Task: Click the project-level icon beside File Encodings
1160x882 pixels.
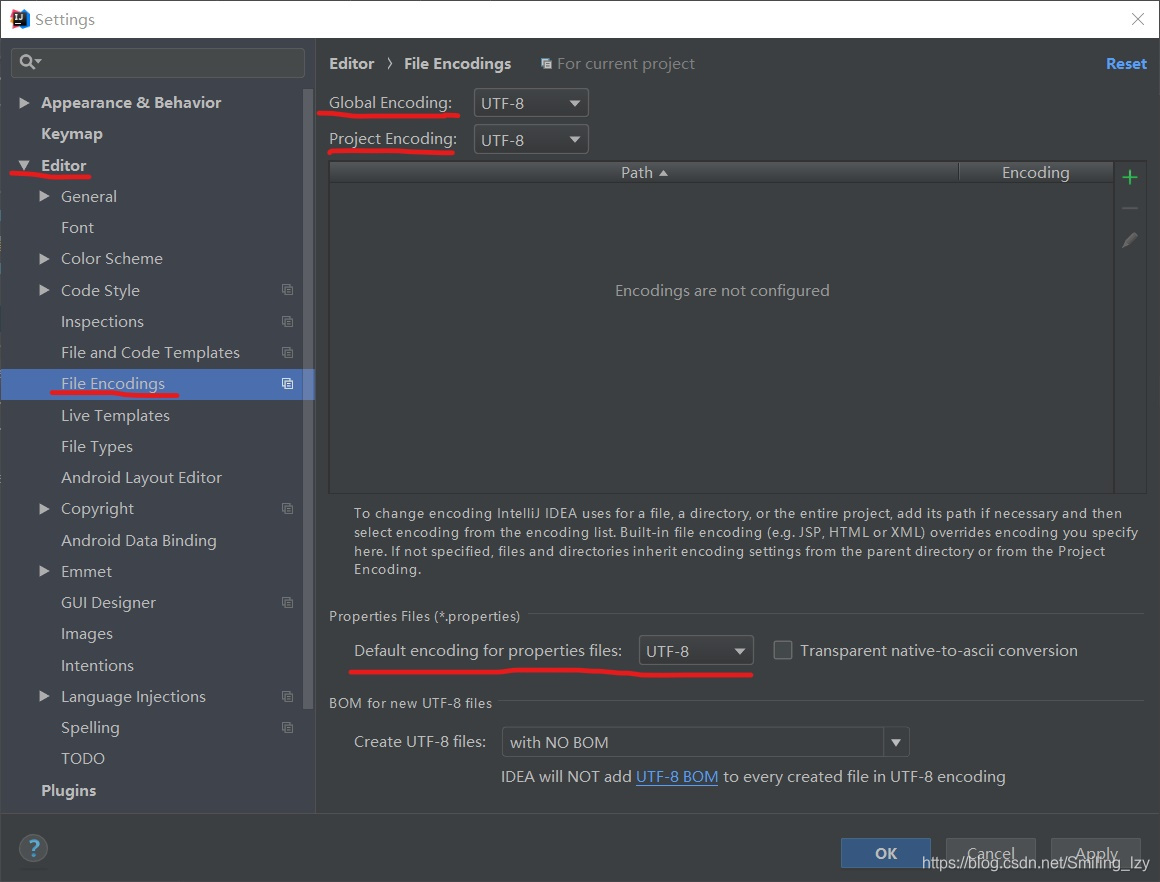Action: [288, 383]
